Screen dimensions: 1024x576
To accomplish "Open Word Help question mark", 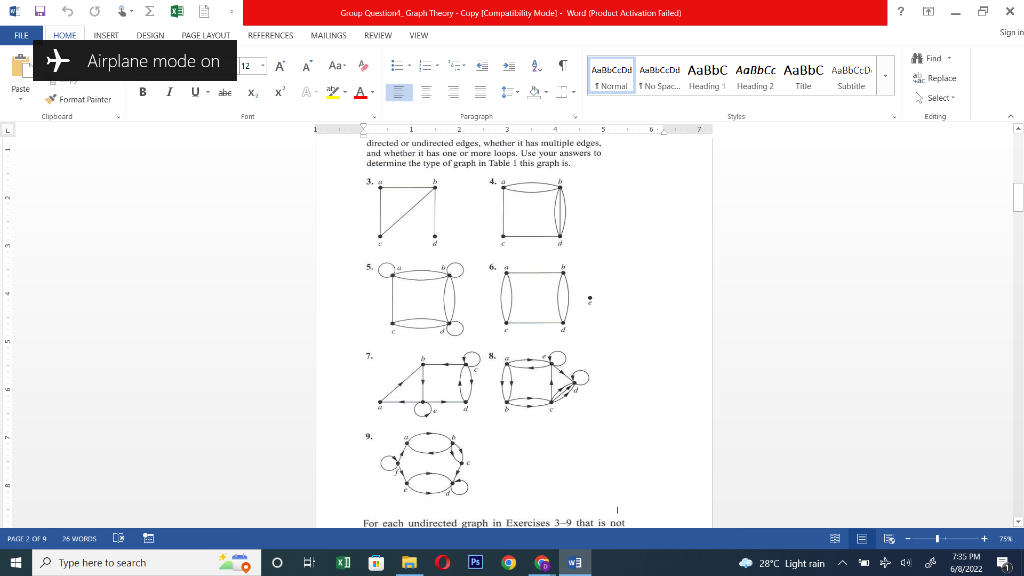I will click(901, 12).
